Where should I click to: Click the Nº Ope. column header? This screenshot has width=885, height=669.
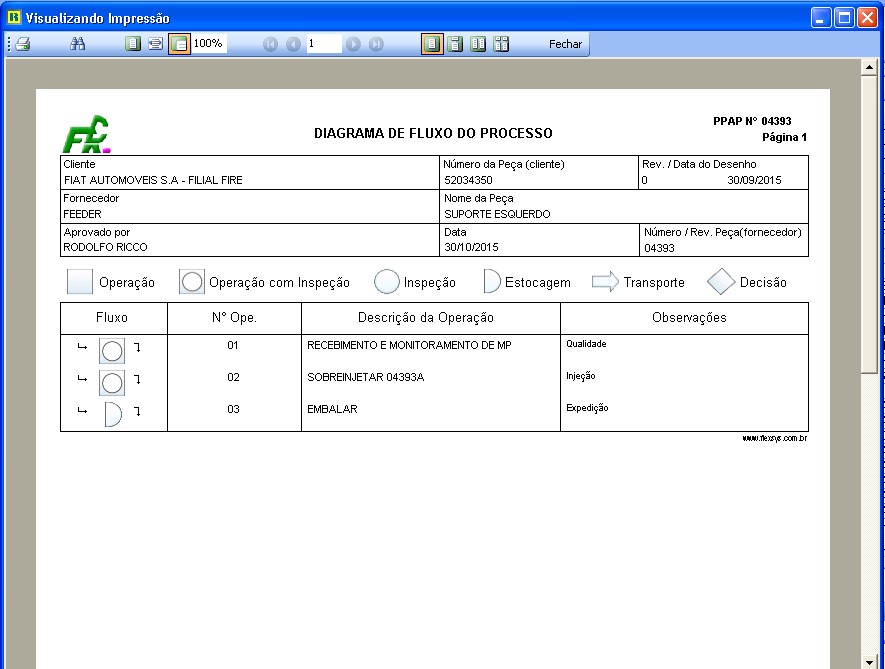[234, 317]
